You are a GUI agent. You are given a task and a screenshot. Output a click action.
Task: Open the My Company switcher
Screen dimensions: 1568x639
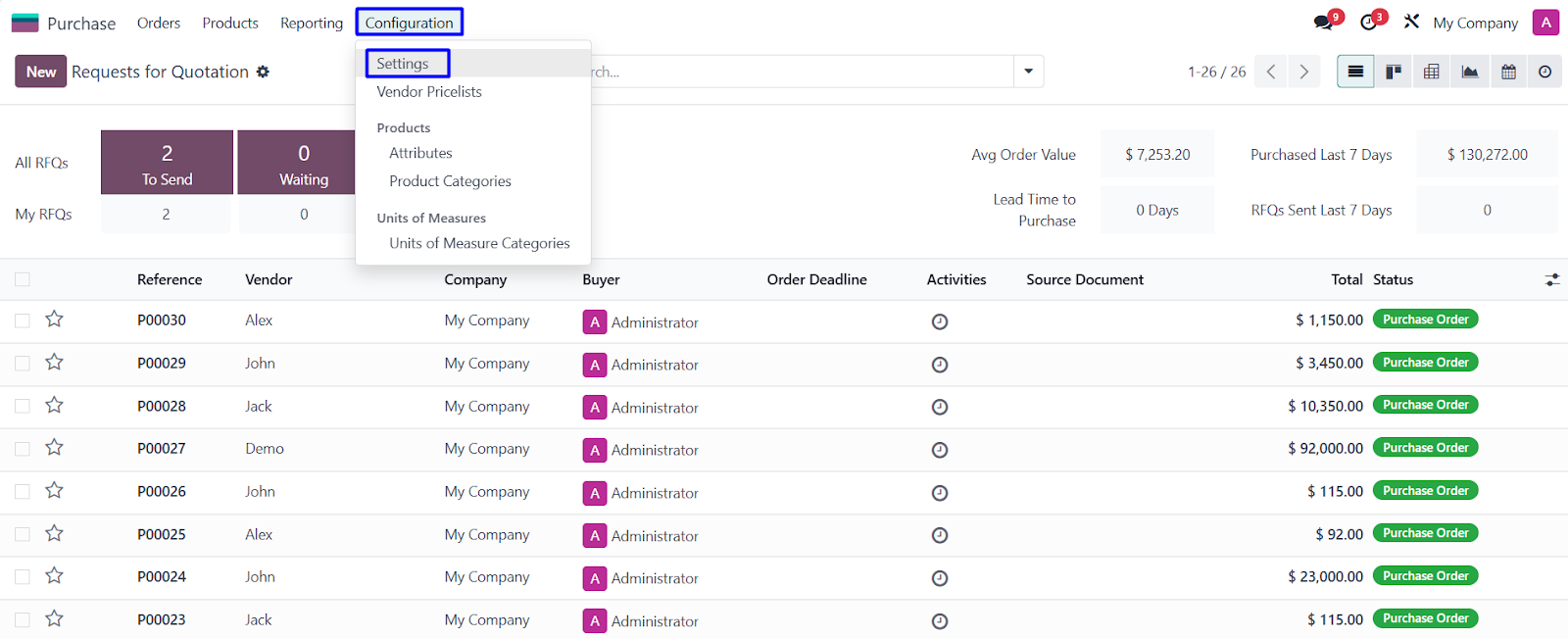(x=1475, y=23)
